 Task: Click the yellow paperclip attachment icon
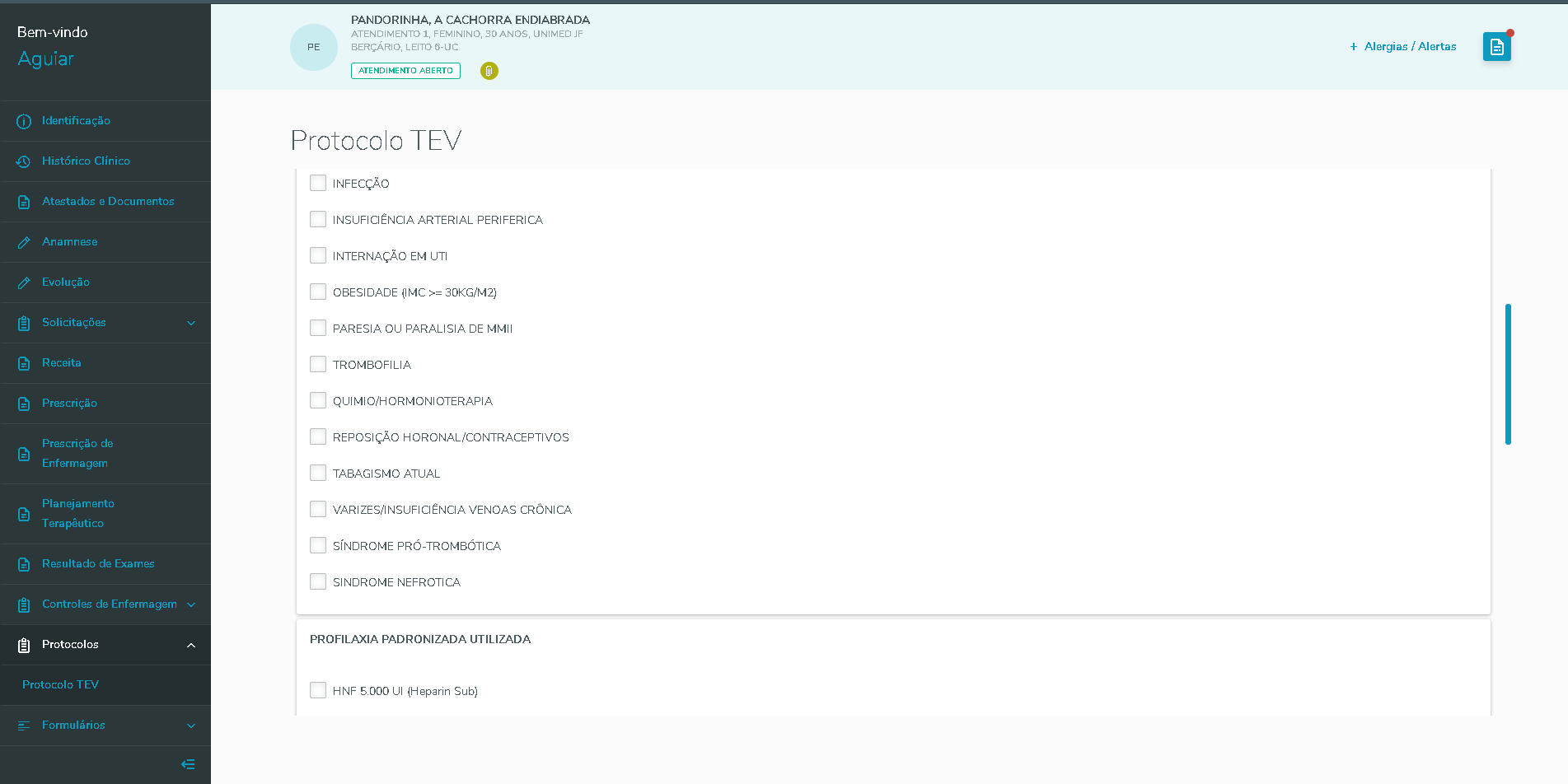tap(489, 71)
